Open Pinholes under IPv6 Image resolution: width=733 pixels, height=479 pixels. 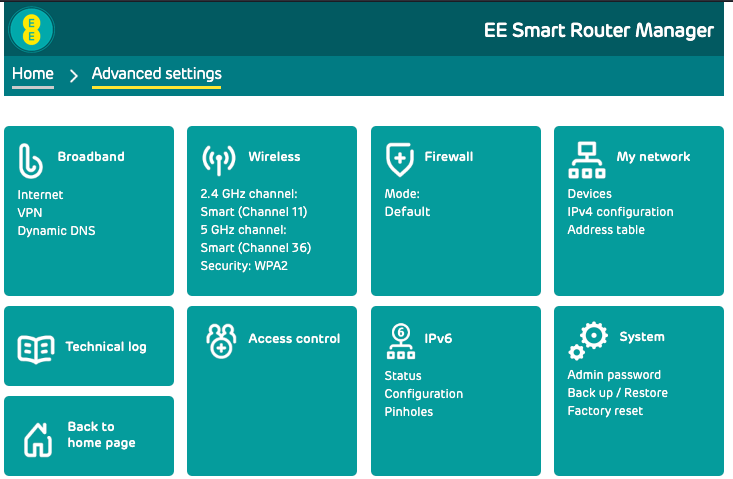pyautogui.click(x=408, y=412)
